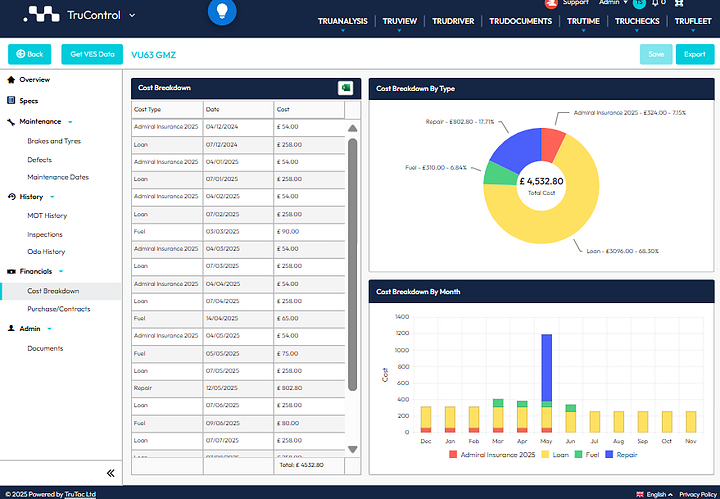Toggle the Loan series in chart legend
720x499 pixels.
coord(555,454)
